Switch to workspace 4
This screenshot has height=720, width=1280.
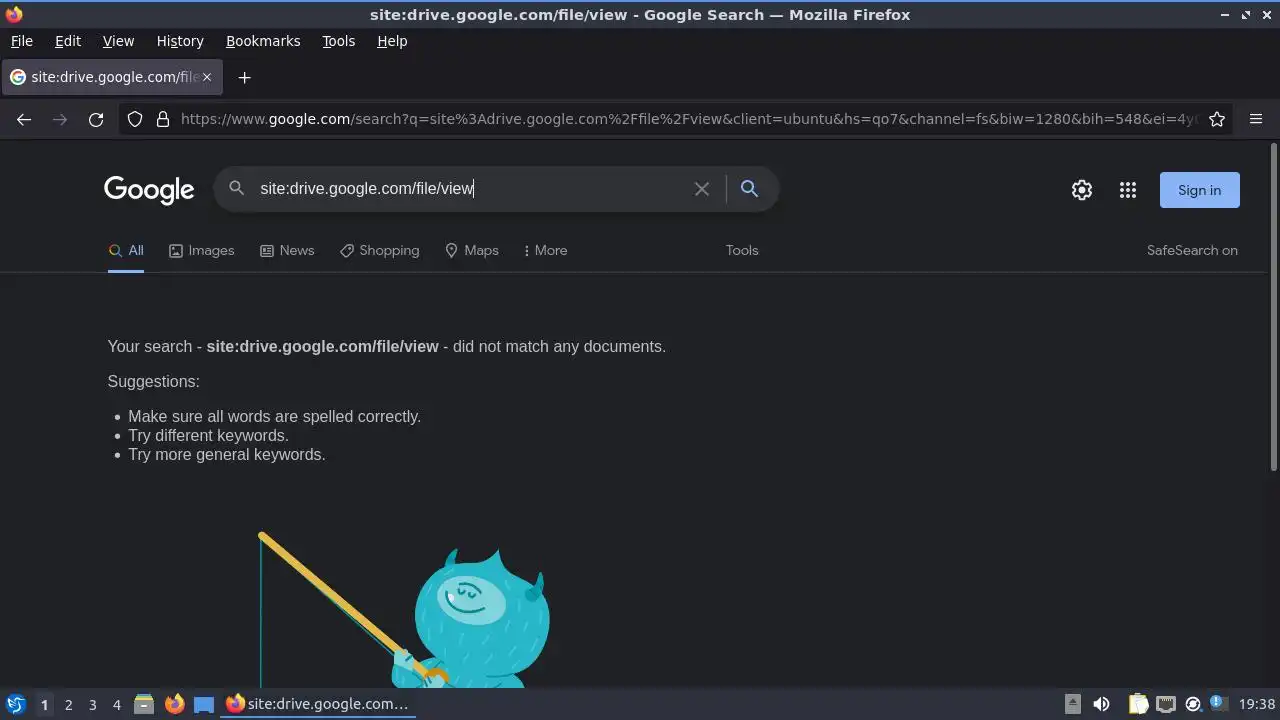(x=116, y=705)
